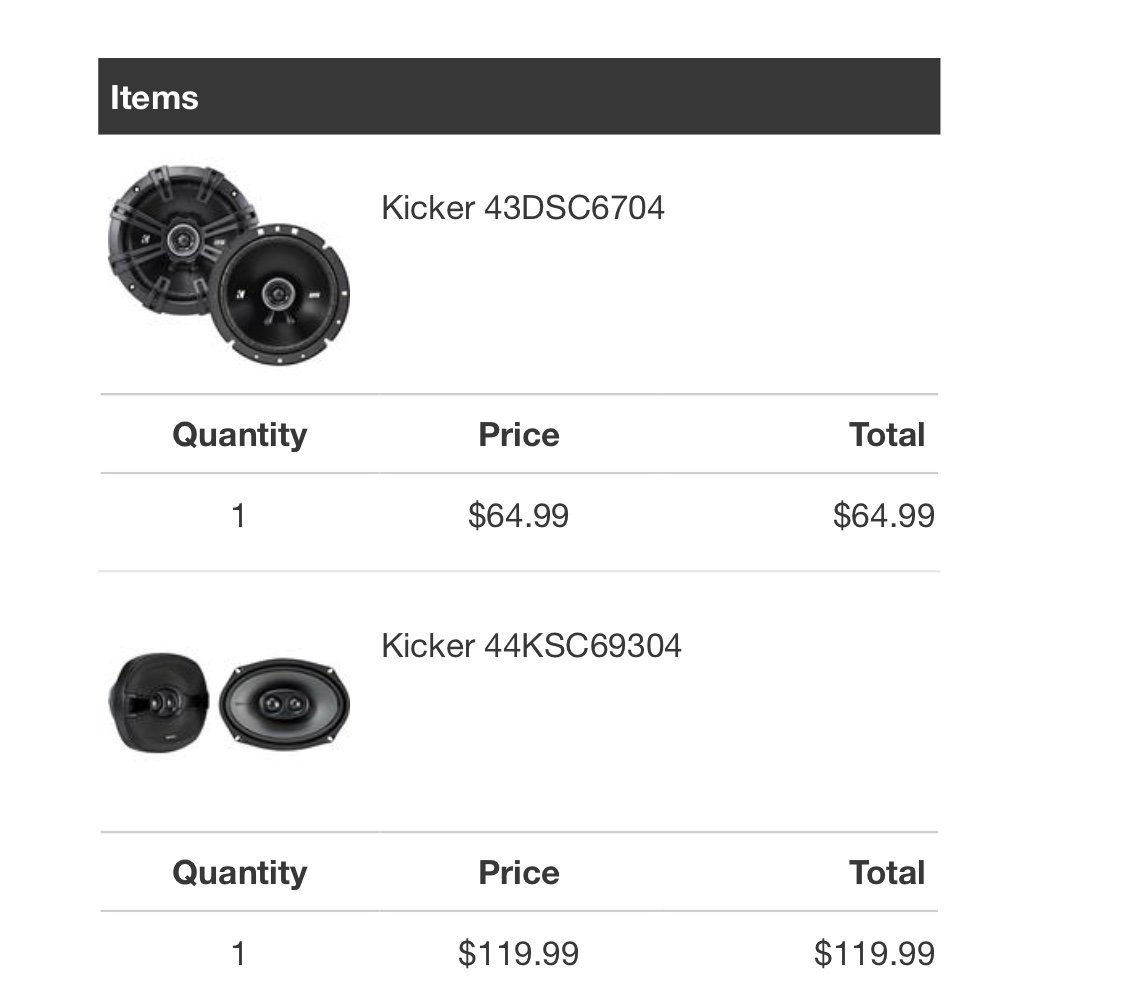This screenshot has width=1125, height=1000.
Task: Select the $119.99 total value
Action: point(874,953)
